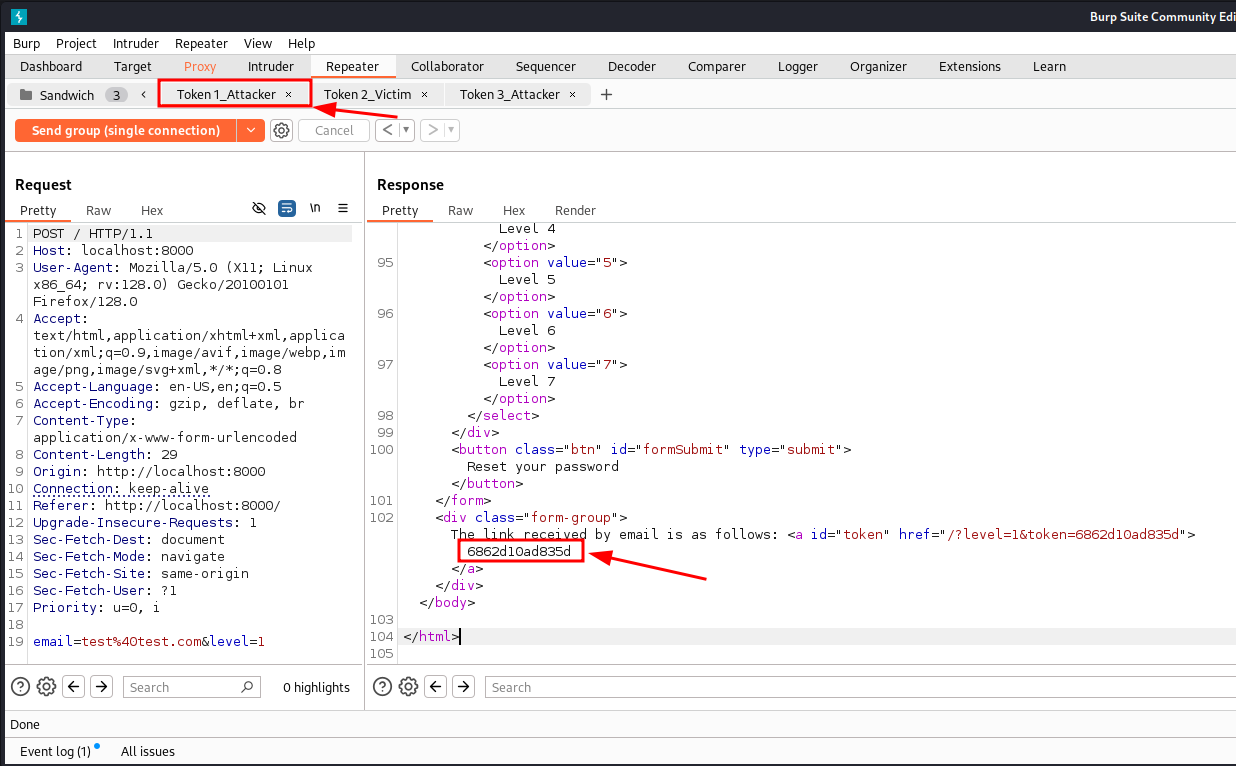Screen dimensions: 1236x766
Task: Open Response search settings gear icon
Action: 408,687
